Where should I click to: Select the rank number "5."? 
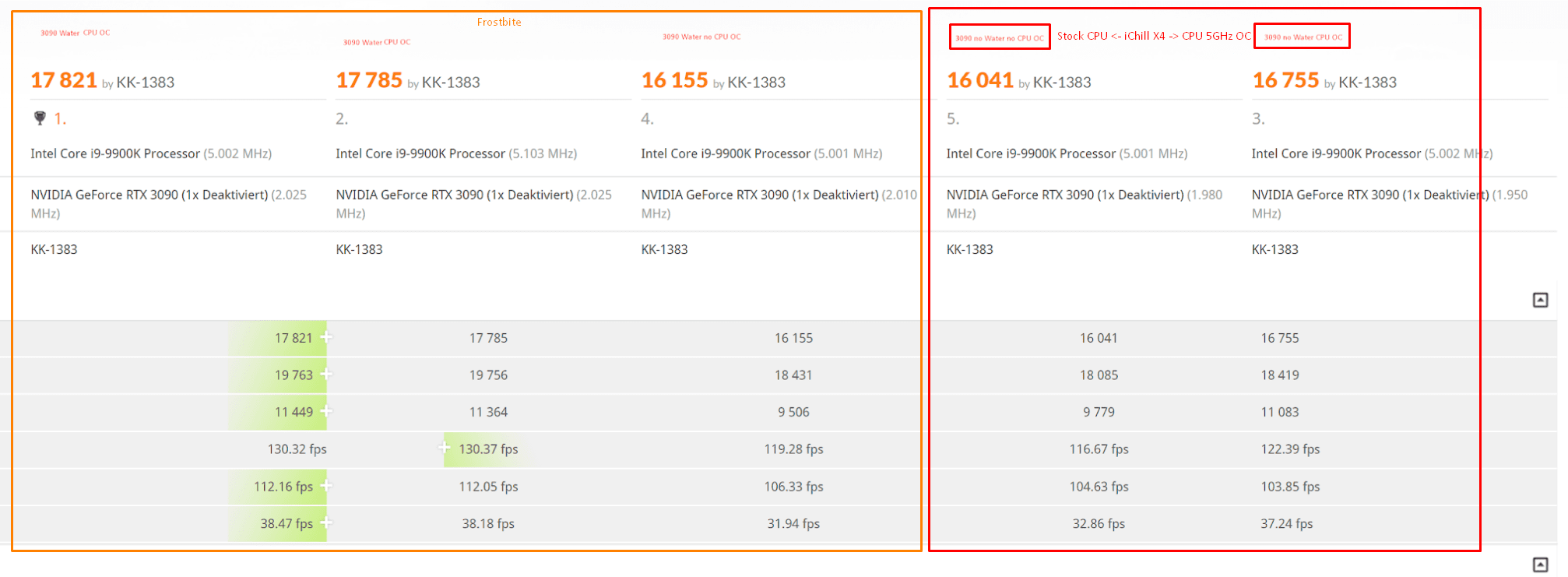tap(953, 119)
